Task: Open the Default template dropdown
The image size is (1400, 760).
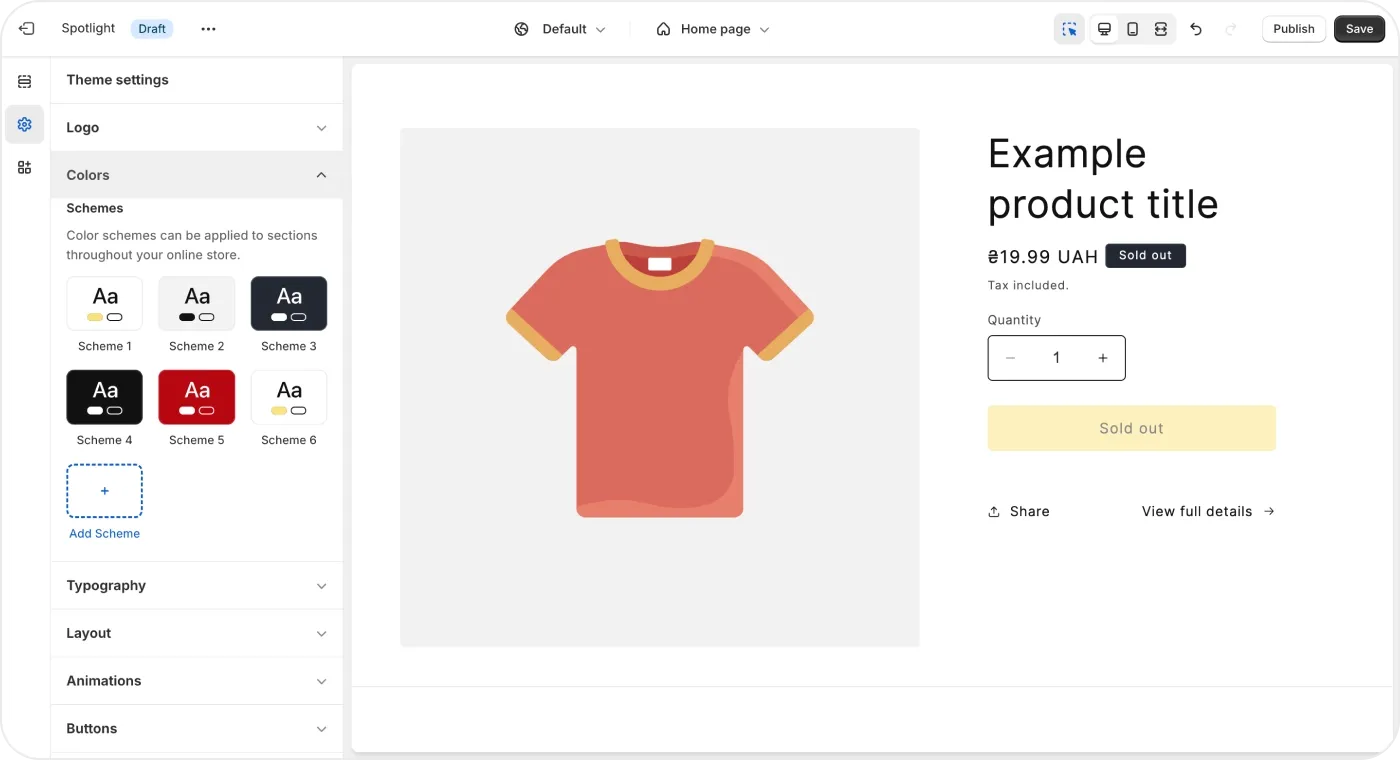Action: coord(560,29)
